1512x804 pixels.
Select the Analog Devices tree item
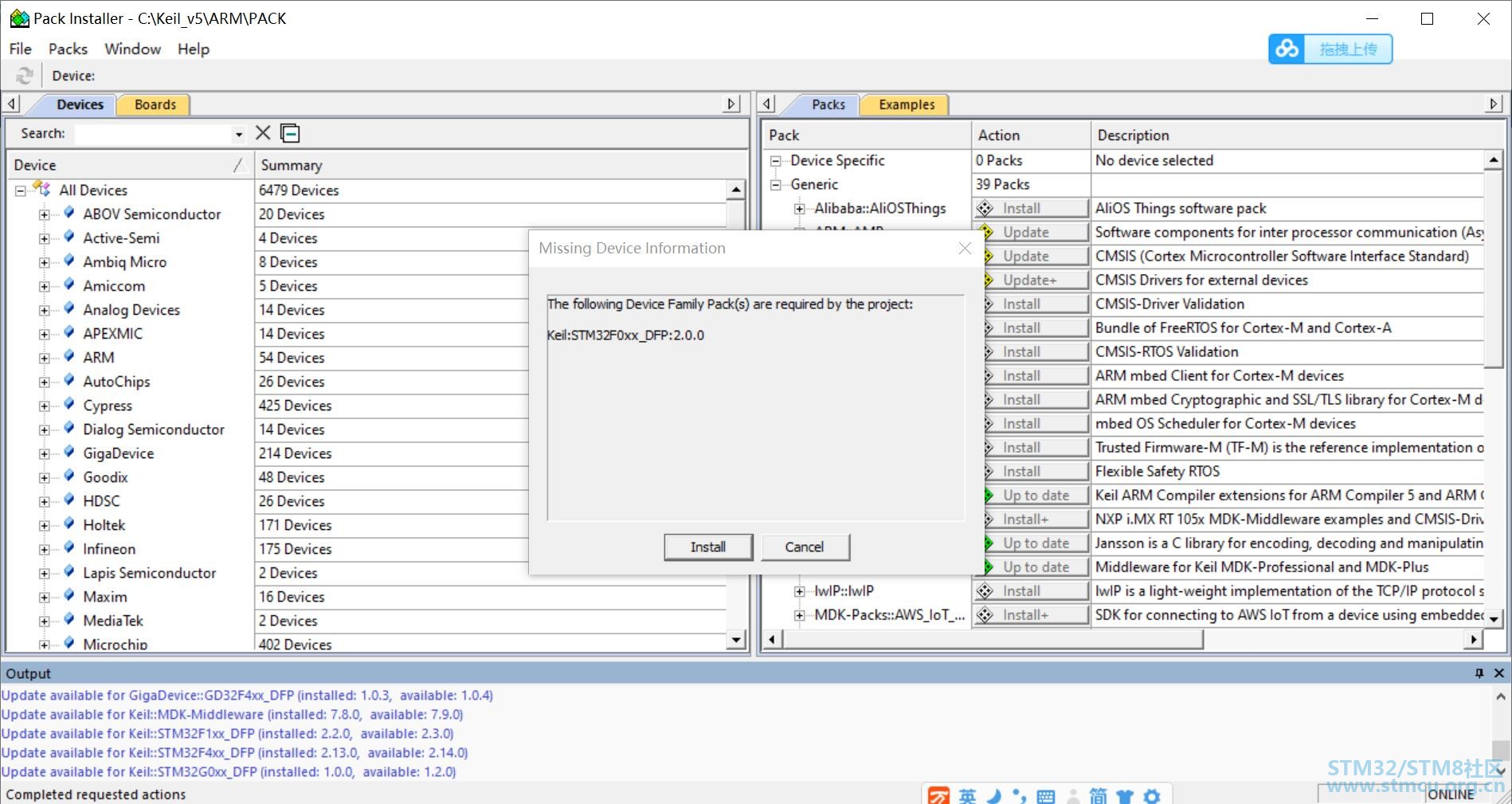(131, 310)
